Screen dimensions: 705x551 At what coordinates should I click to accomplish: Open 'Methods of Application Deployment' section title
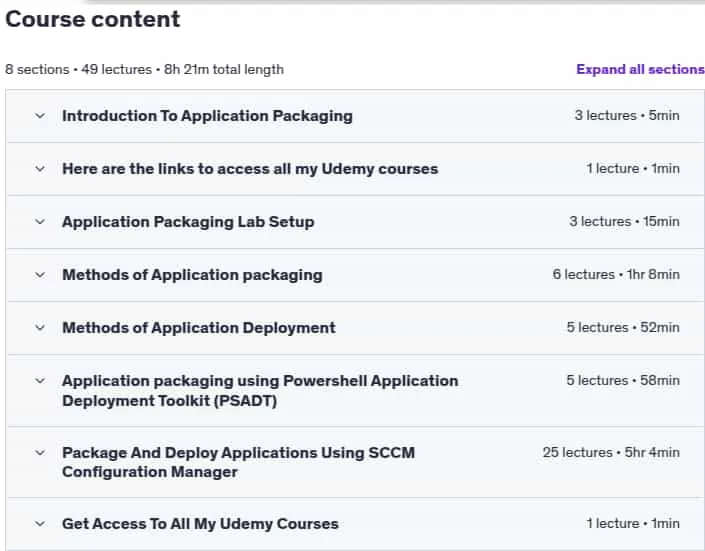coord(199,328)
